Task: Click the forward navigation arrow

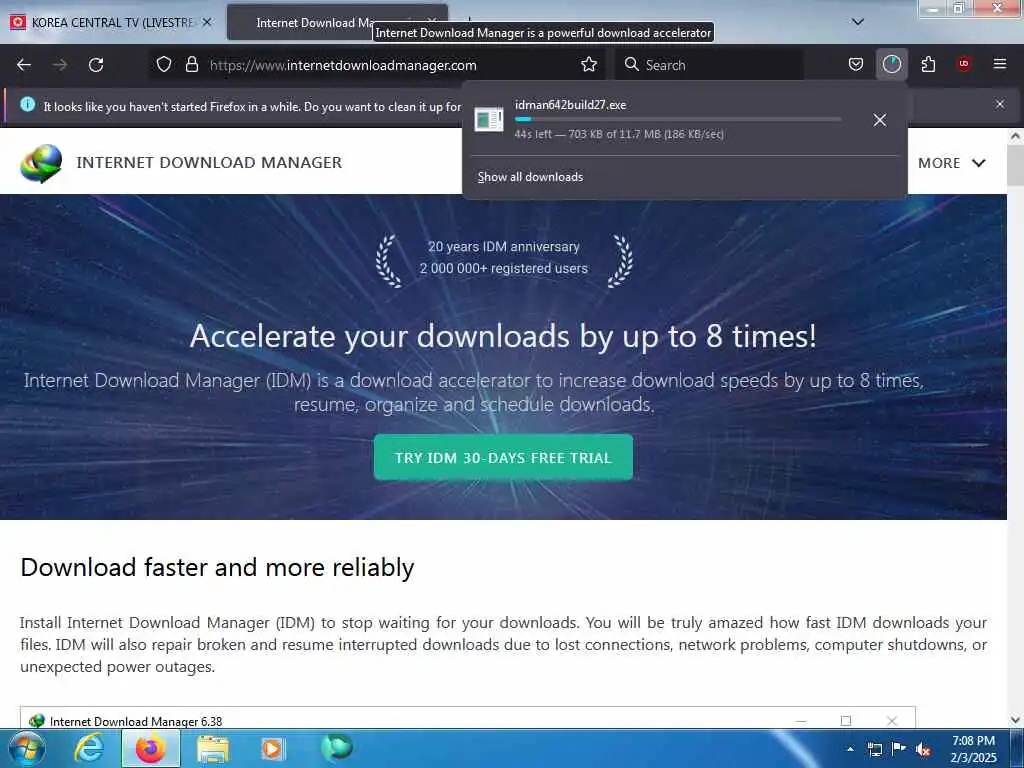Action: coord(60,65)
